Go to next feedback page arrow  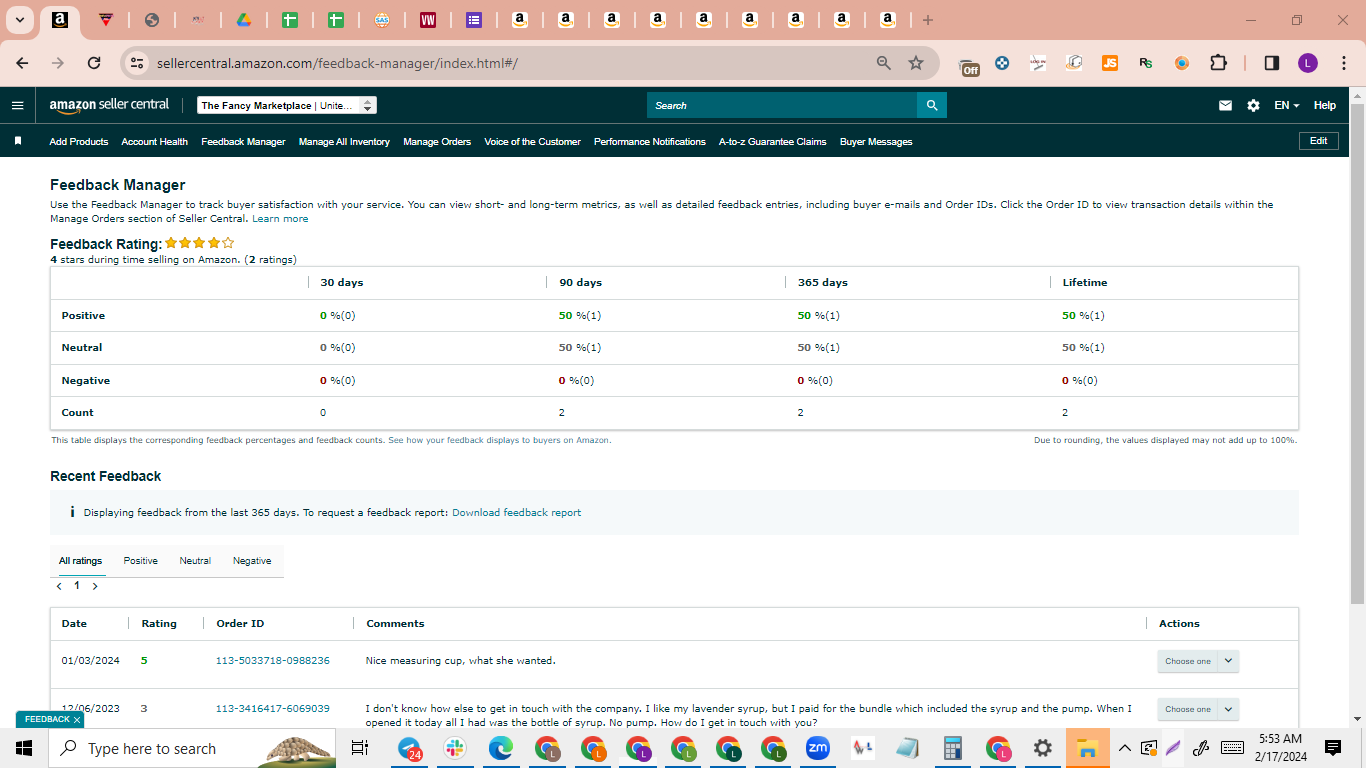click(95, 586)
